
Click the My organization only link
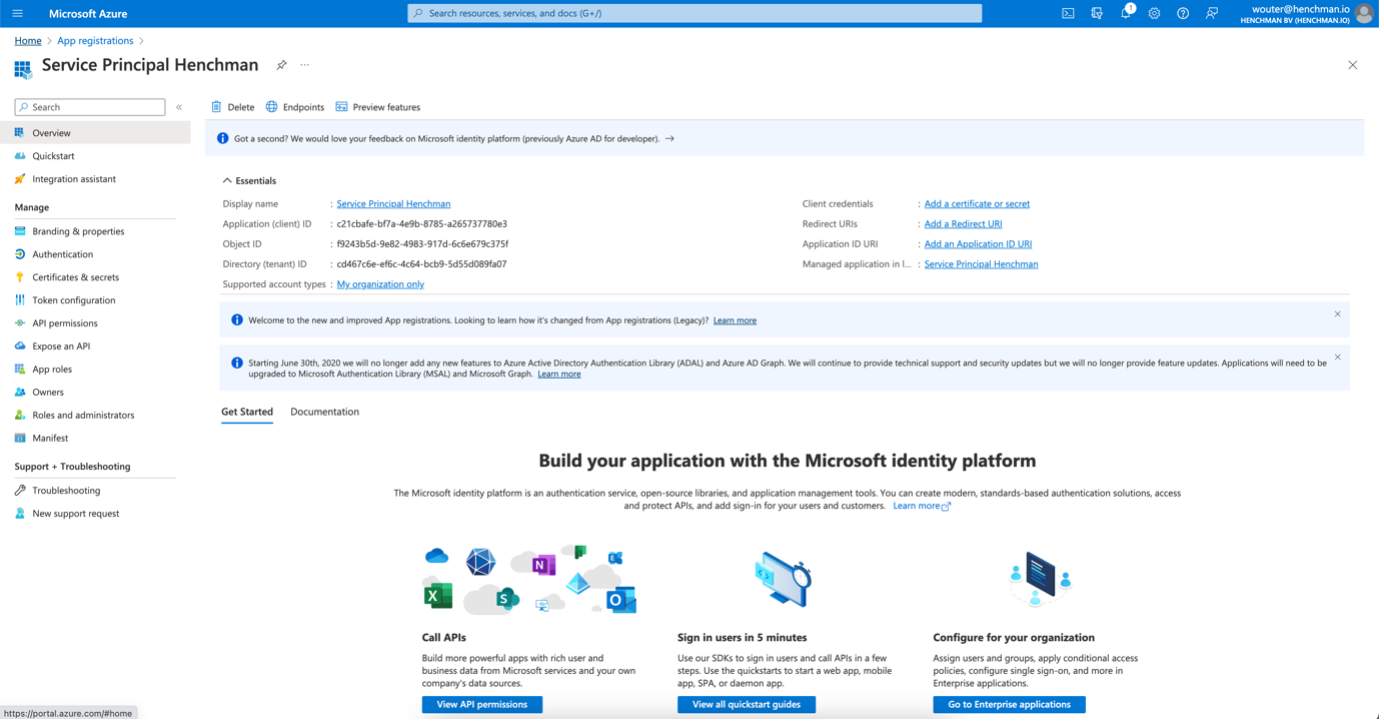pos(382,285)
